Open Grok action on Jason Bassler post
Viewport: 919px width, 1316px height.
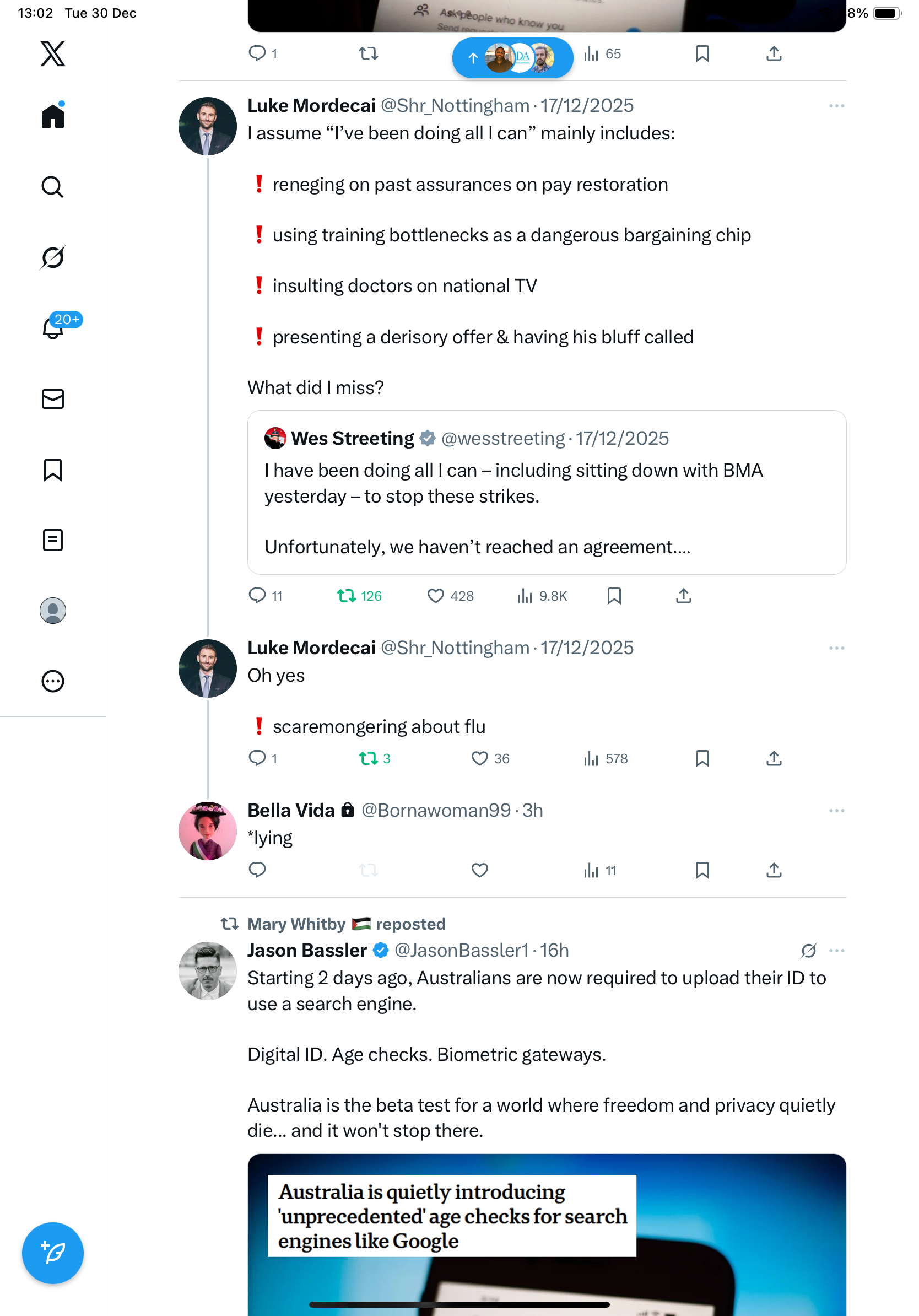pyautogui.click(x=808, y=951)
